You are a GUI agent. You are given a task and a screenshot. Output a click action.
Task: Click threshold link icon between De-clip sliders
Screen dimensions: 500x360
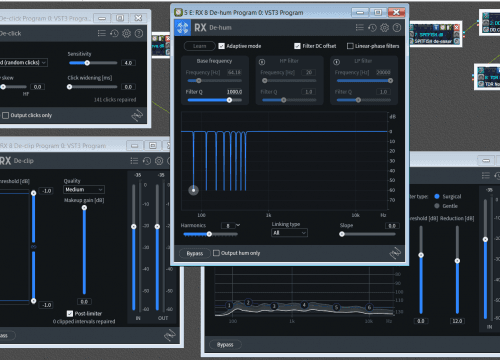33,247
